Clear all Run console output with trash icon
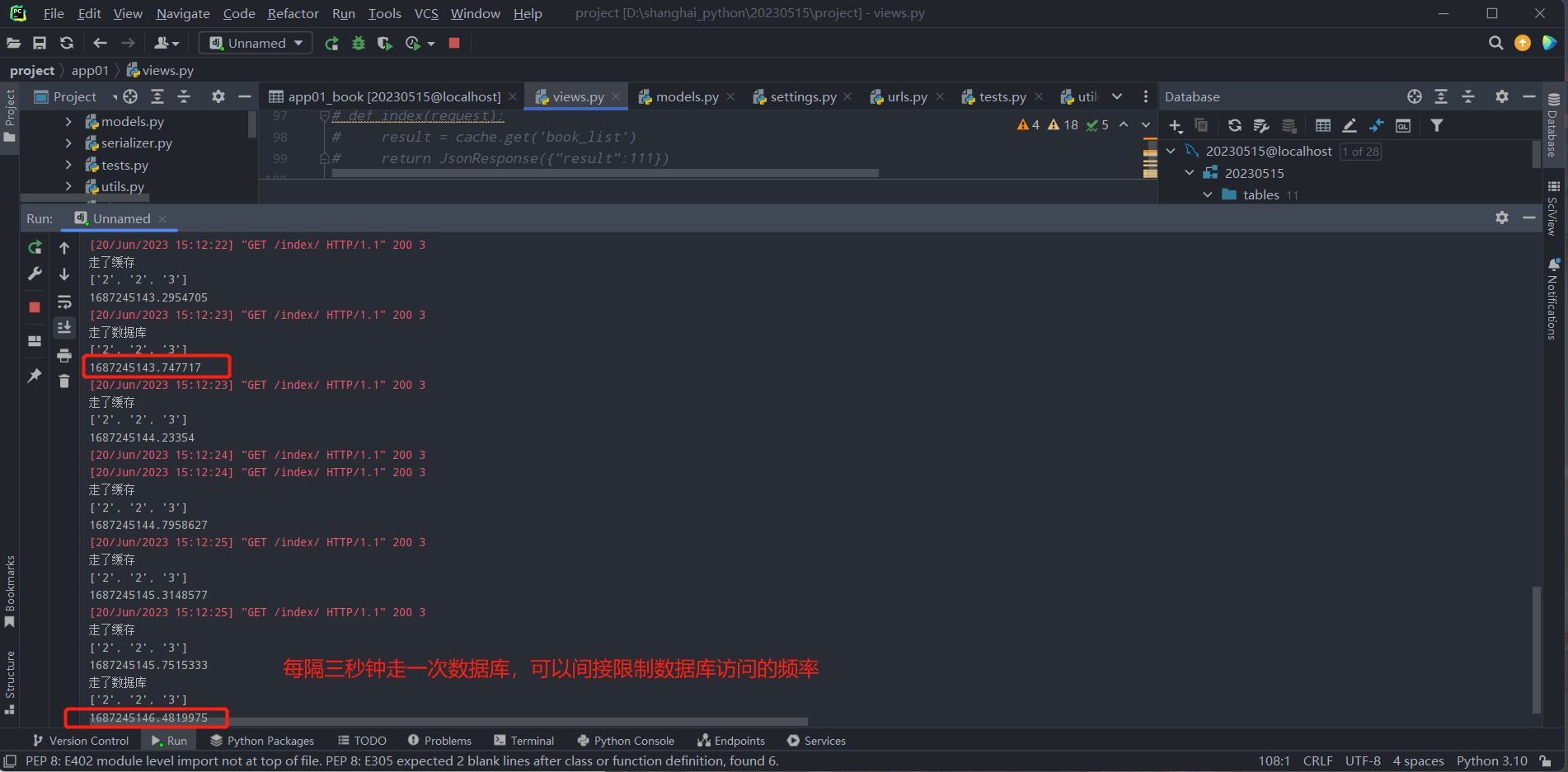Screen dimensions: 1568x772 64,381
